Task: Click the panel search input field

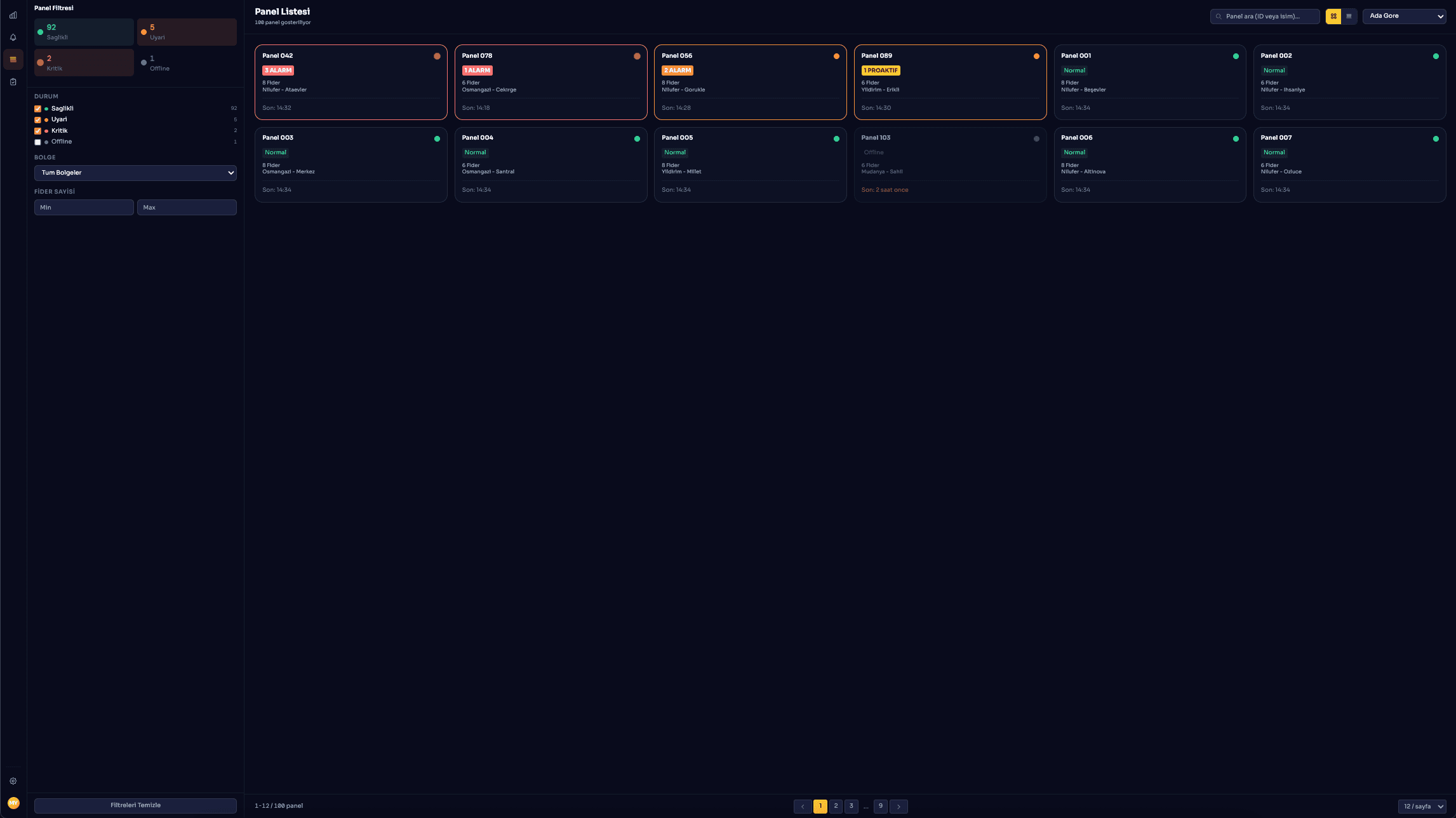Action: (x=1264, y=16)
